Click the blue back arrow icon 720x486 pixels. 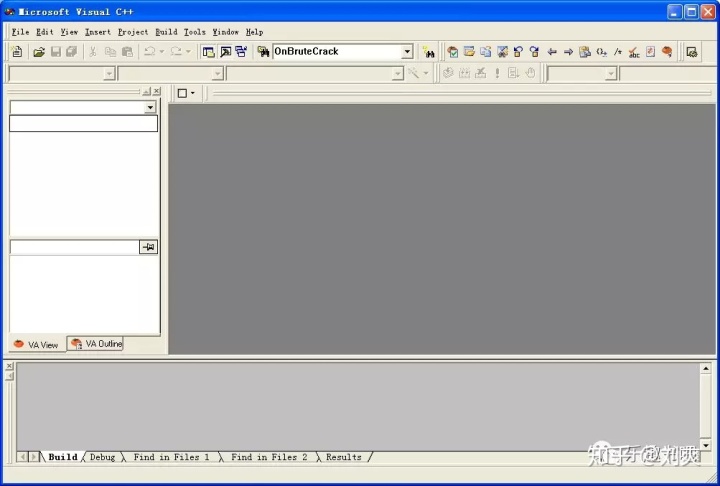tap(552, 52)
